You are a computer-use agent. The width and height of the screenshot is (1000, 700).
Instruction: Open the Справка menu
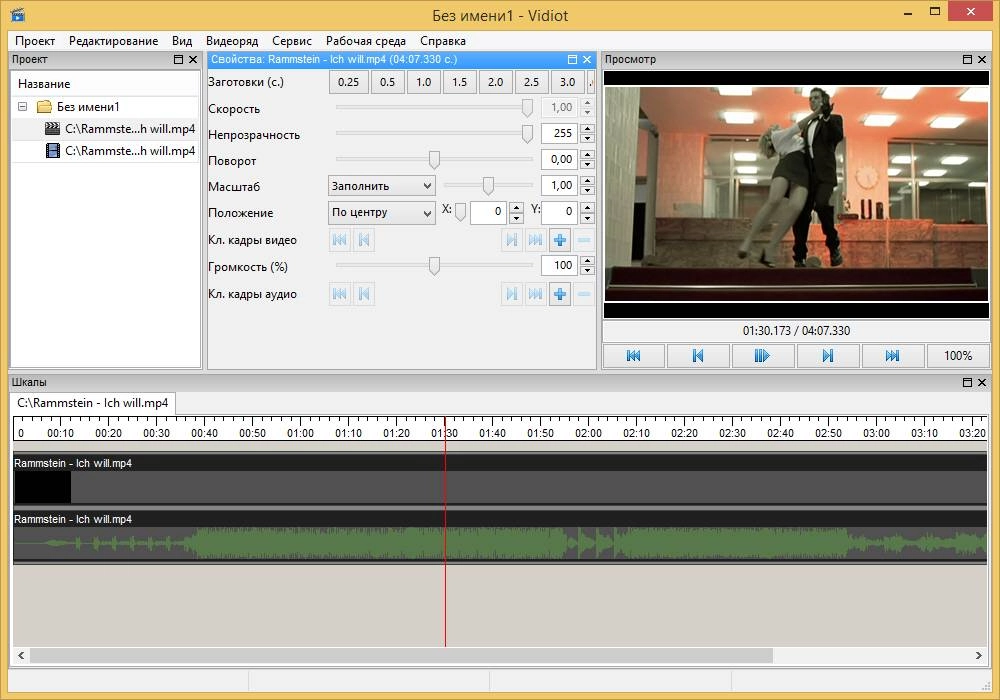[443, 41]
